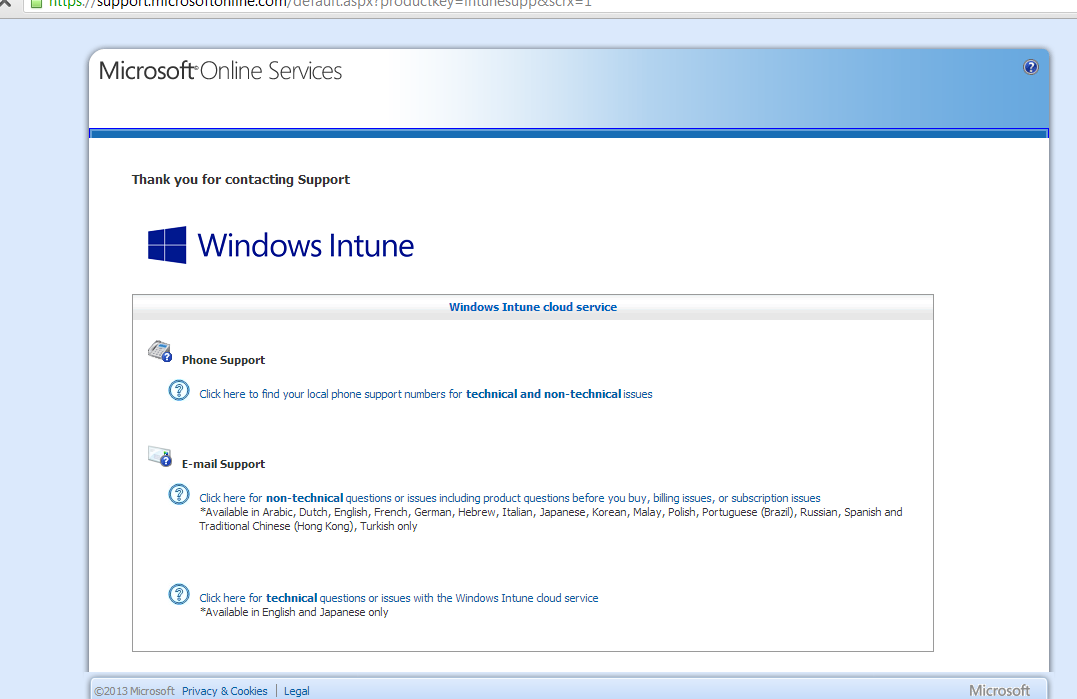Click the ©2013 Microsoft footer text
This screenshot has width=1077, height=699.
pos(125,690)
